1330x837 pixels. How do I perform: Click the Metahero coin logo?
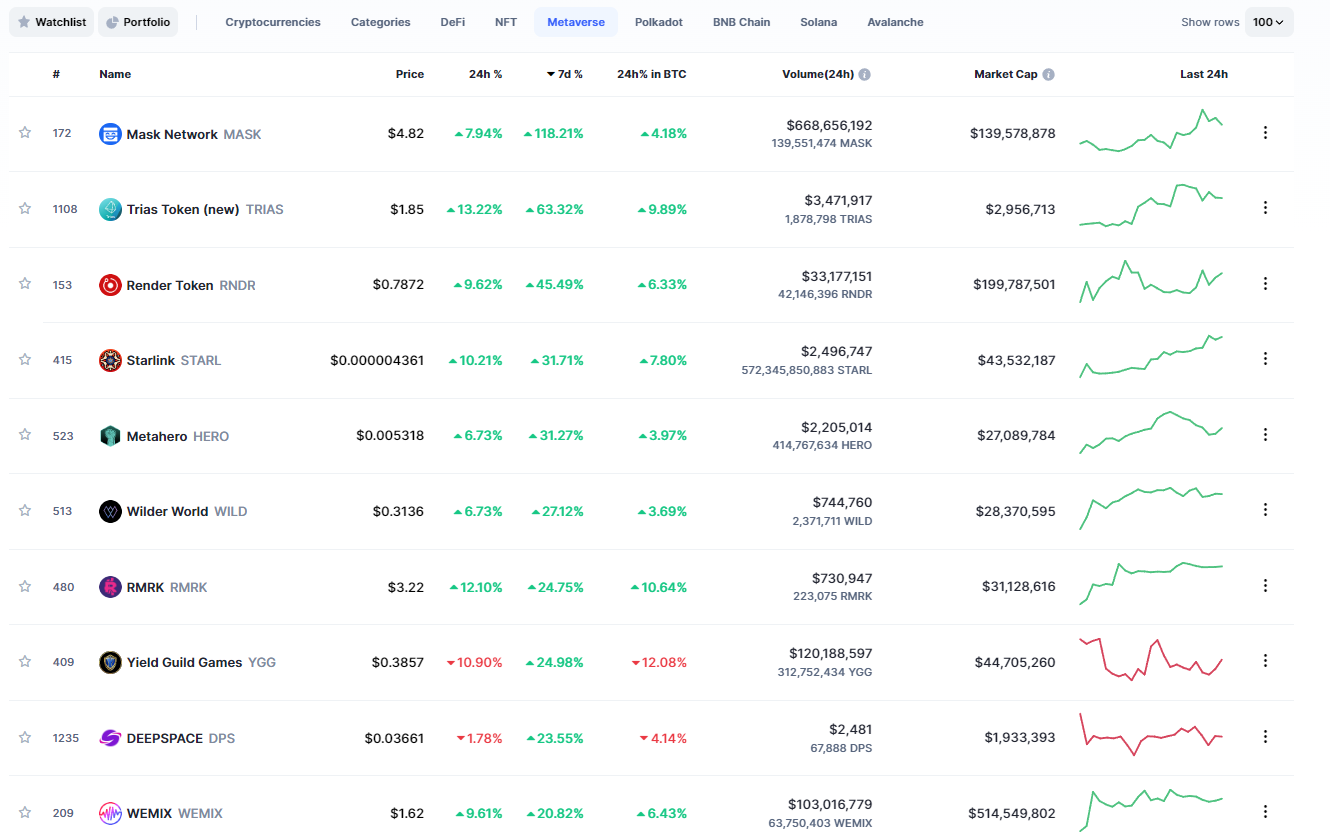(x=110, y=436)
